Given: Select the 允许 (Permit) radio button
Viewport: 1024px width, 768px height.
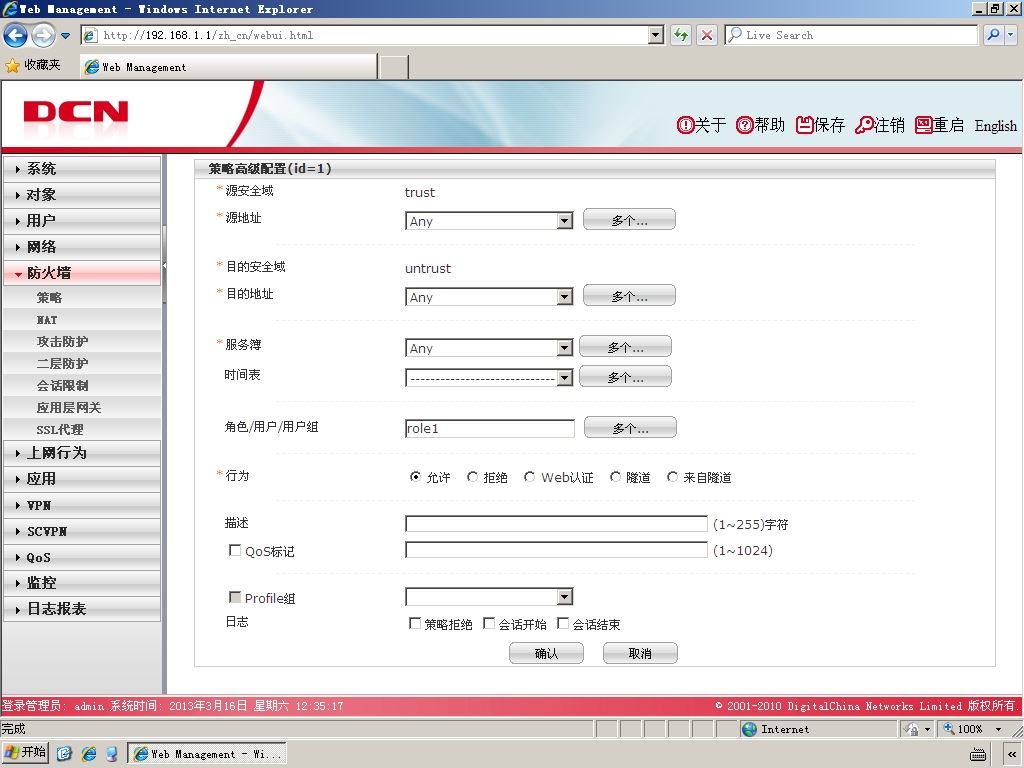Looking at the screenshot, I should pyautogui.click(x=415, y=477).
